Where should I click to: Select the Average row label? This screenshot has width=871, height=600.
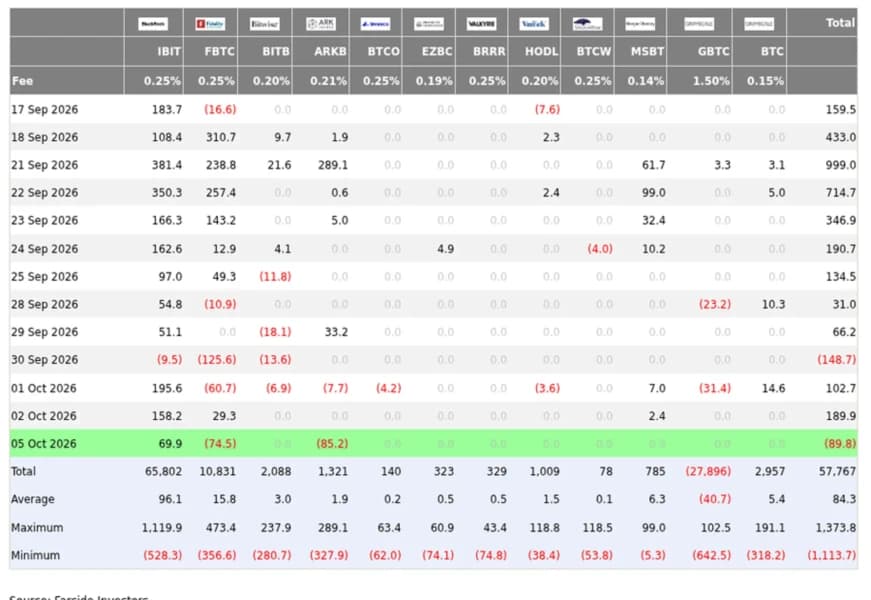click(33, 499)
